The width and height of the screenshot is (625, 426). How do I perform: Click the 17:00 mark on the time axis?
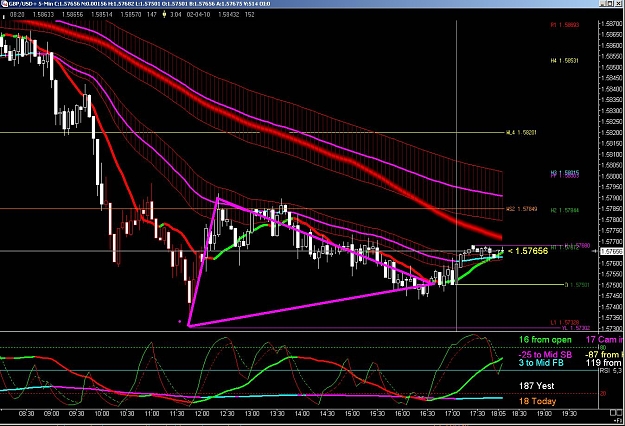[452, 414]
